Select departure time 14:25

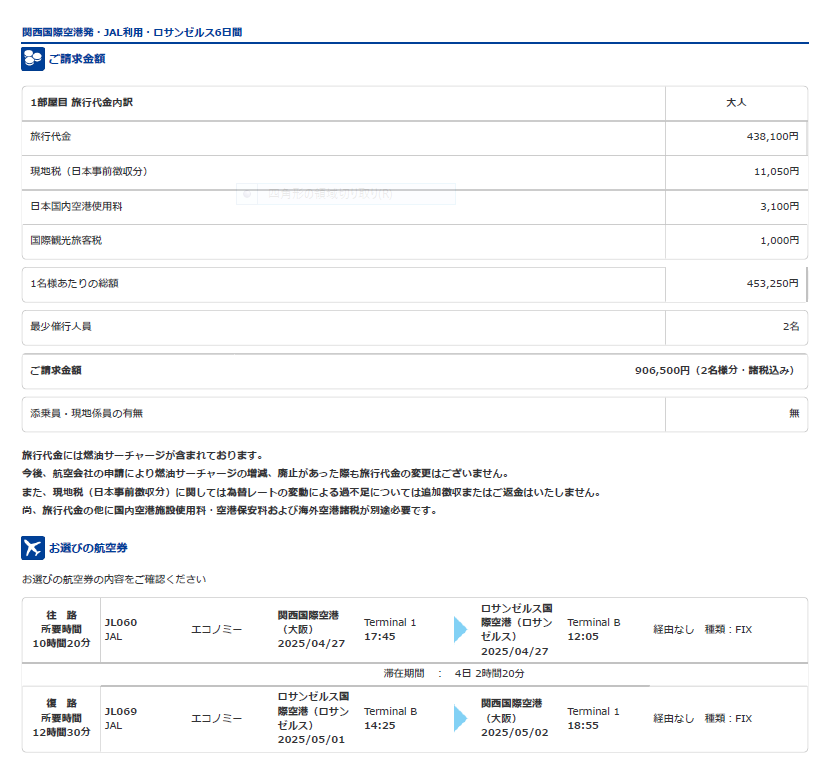tap(380, 726)
